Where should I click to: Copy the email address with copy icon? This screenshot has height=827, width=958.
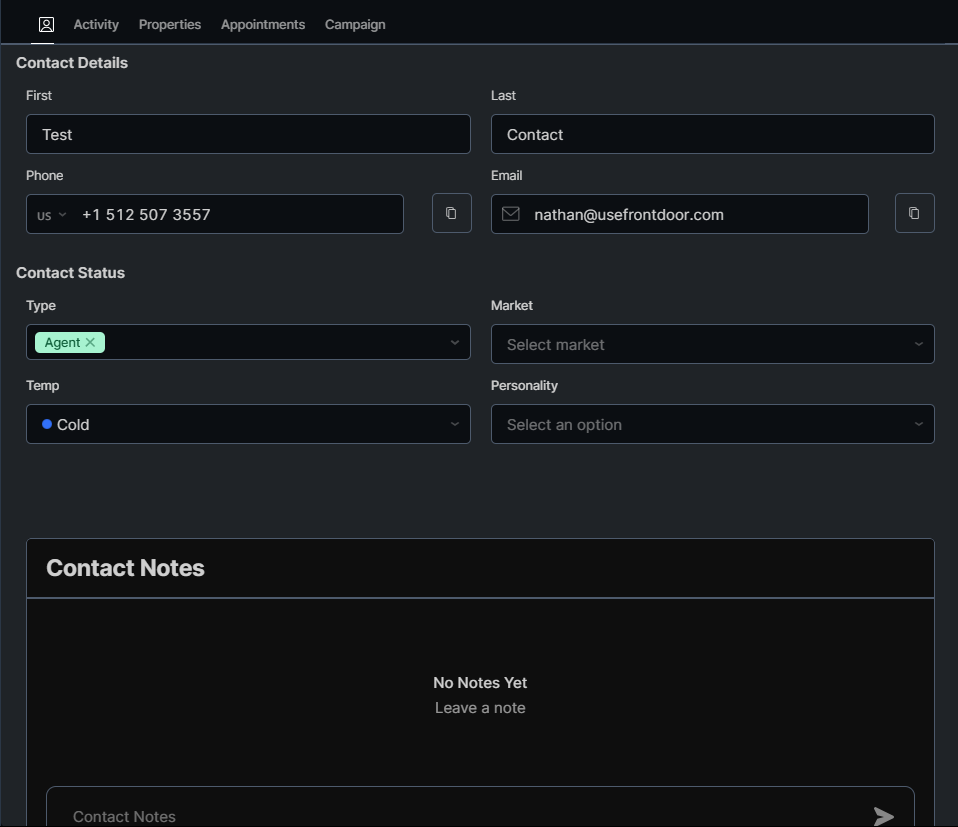(914, 213)
